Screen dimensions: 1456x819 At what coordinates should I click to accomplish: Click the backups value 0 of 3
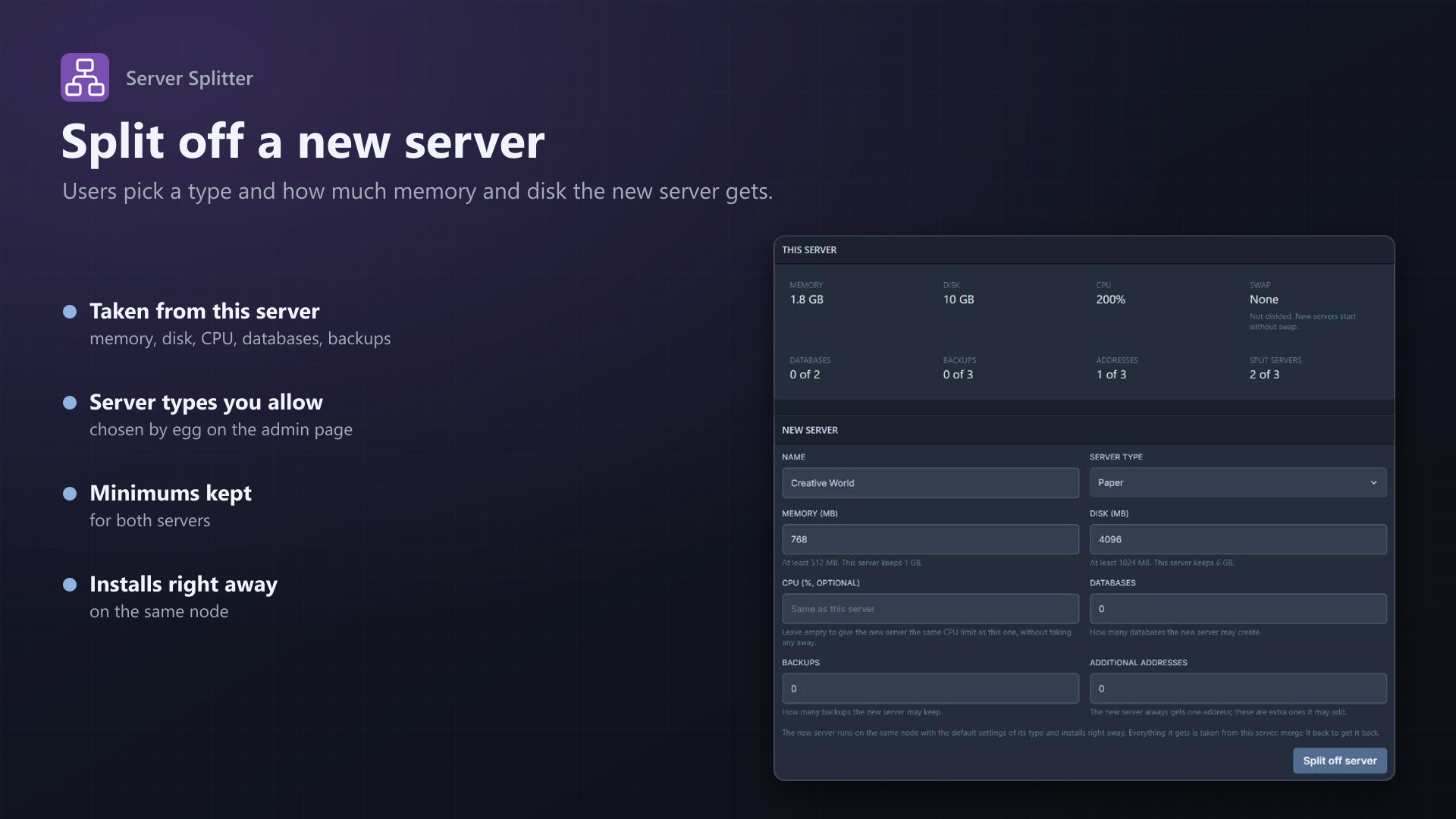958,375
